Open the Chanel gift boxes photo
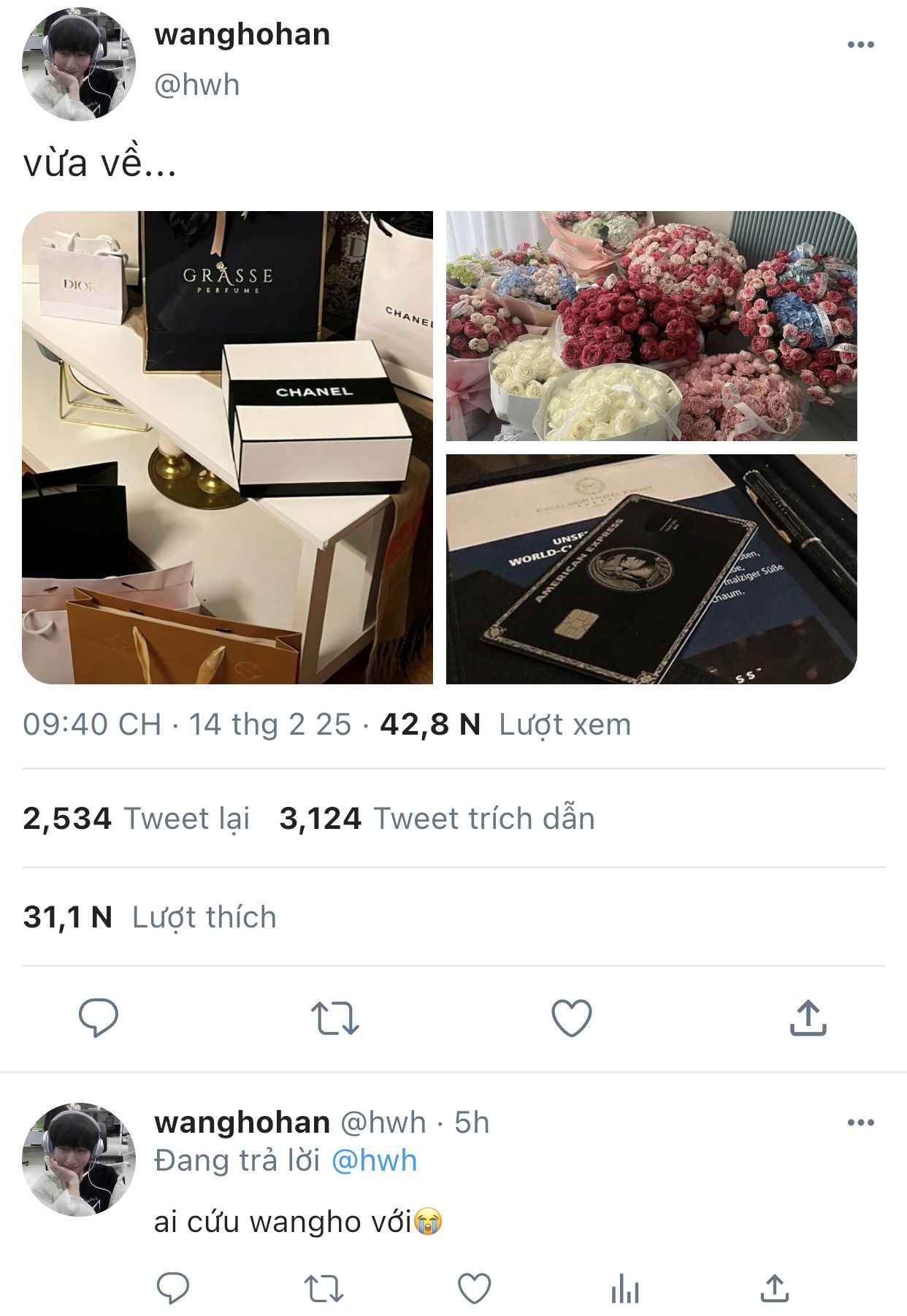The image size is (907, 1316). tap(227, 448)
